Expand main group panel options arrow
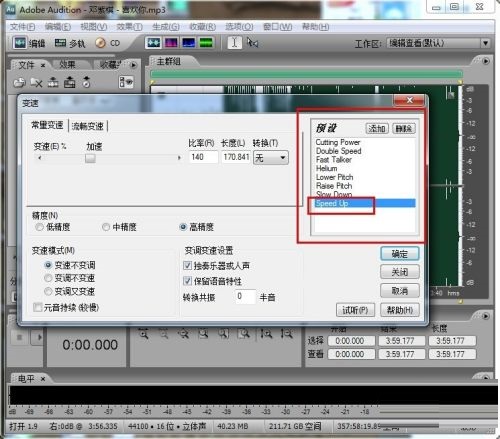Image resolution: width=500 pixels, height=439 pixels. pyautogui.click(x=486, y=61)
